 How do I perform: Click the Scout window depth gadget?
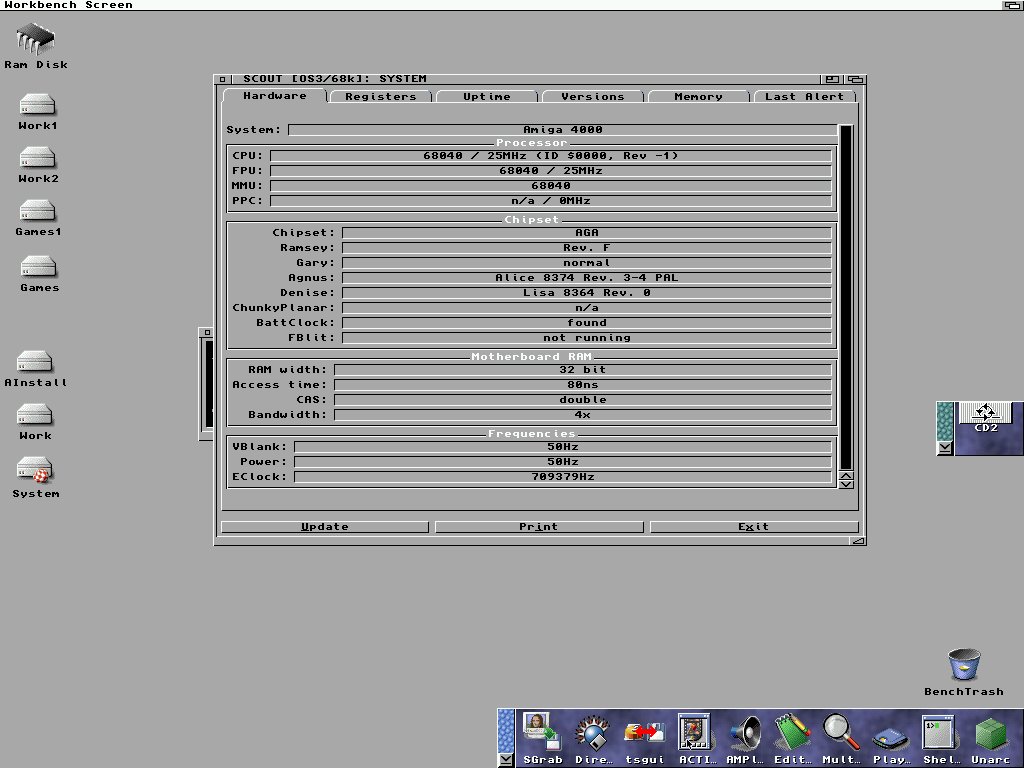[x=856, y=79]
